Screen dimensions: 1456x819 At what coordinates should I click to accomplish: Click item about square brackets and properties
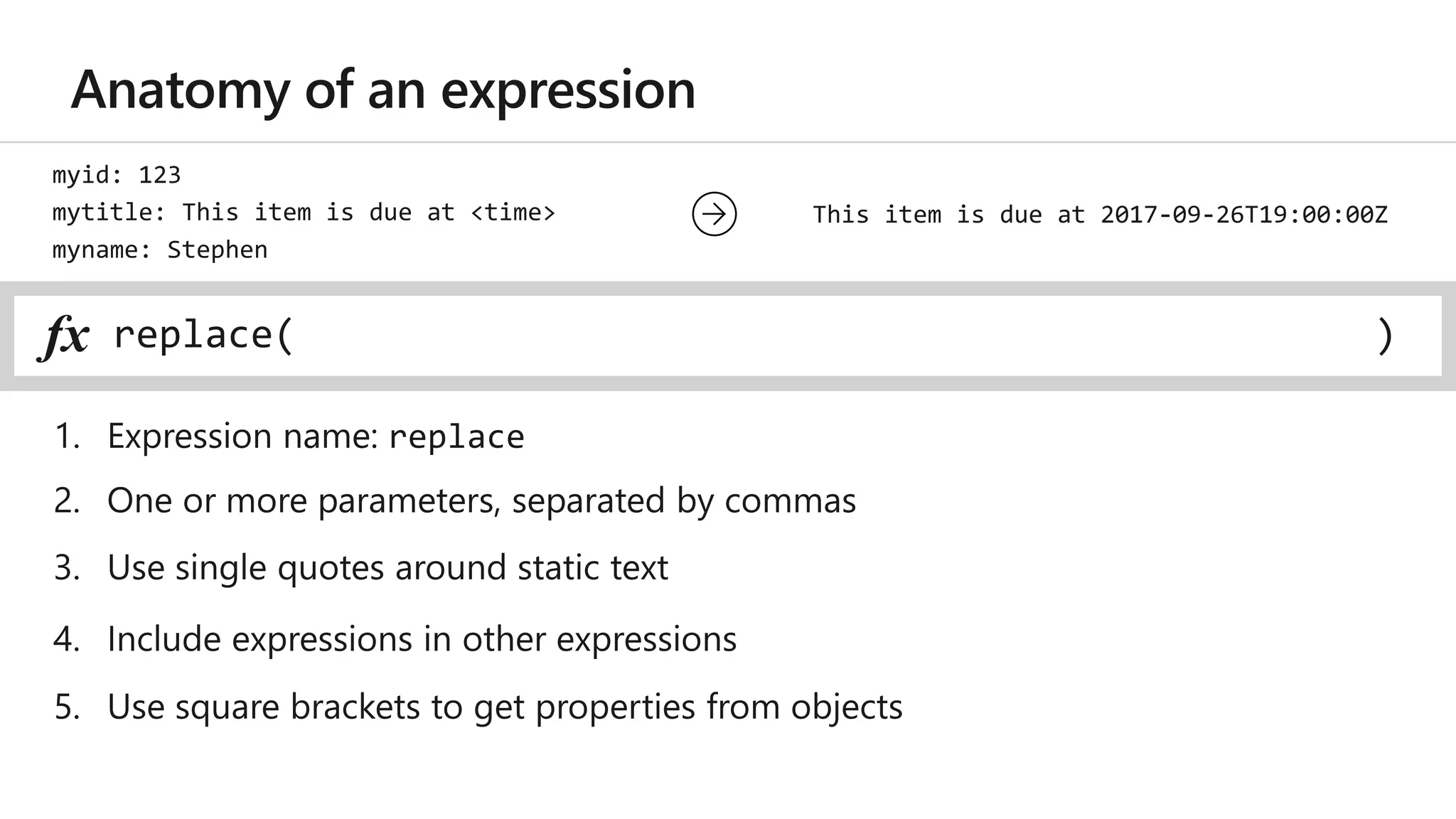pyautogui.click(x=505, y=707)
